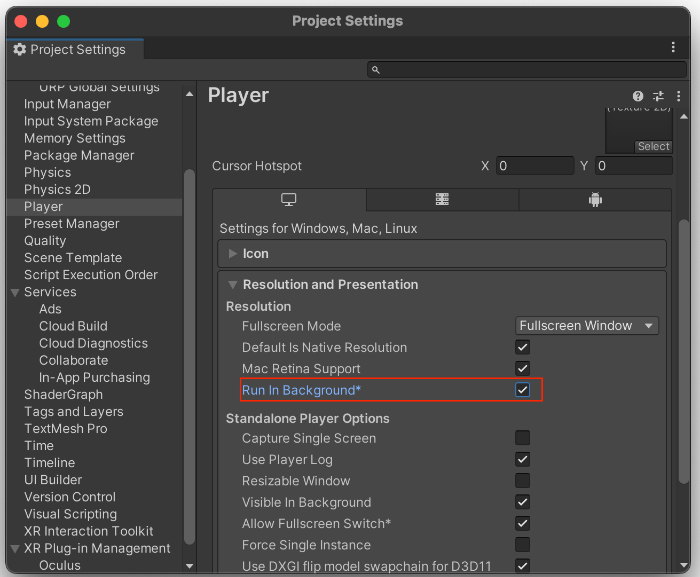Open Preset Manager settings
The width and height of the screenshot is (700, 577).
point(71,224)
